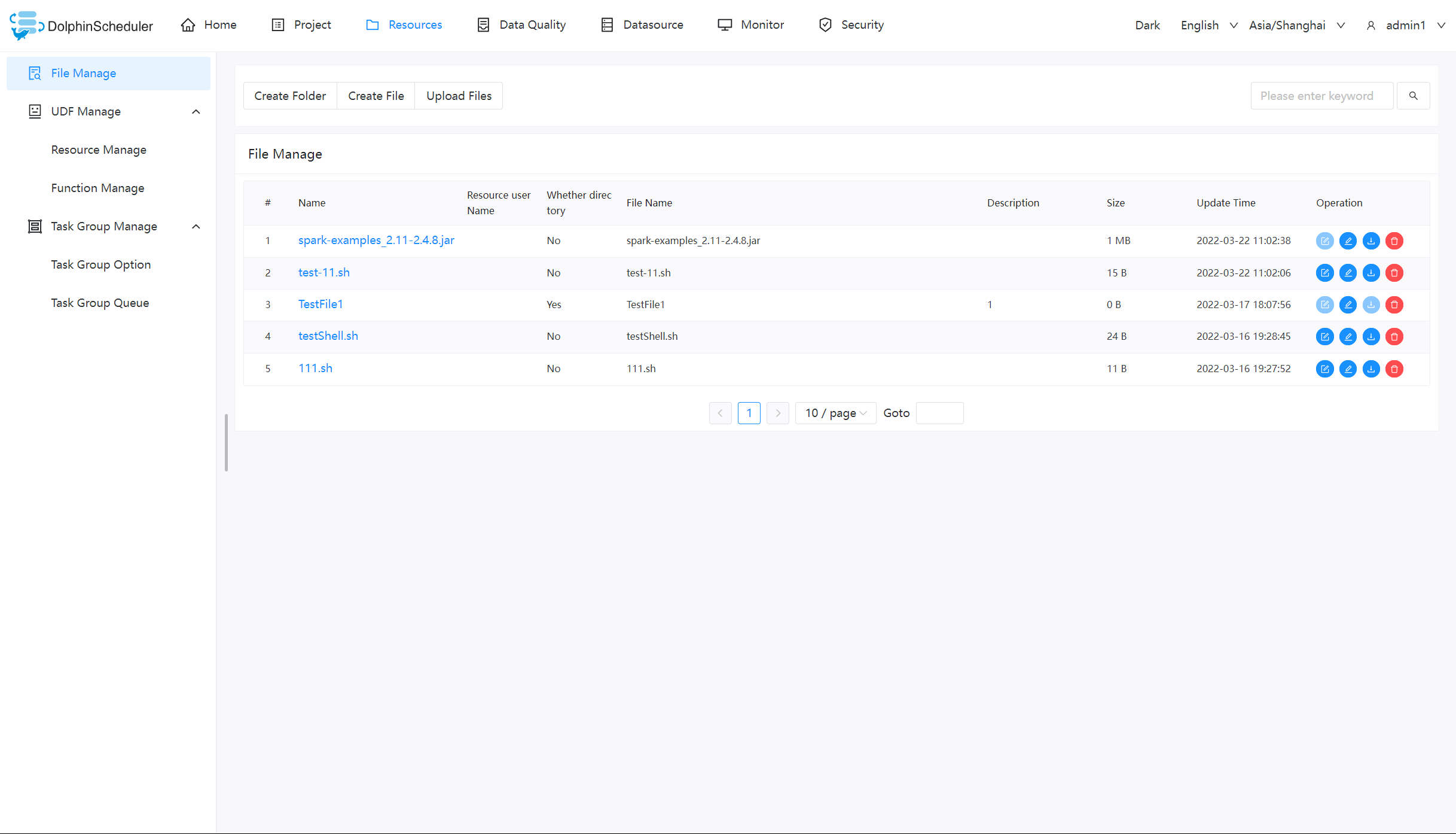Click the Upload Files button
Screen dimensions: 1456x834
459,95
